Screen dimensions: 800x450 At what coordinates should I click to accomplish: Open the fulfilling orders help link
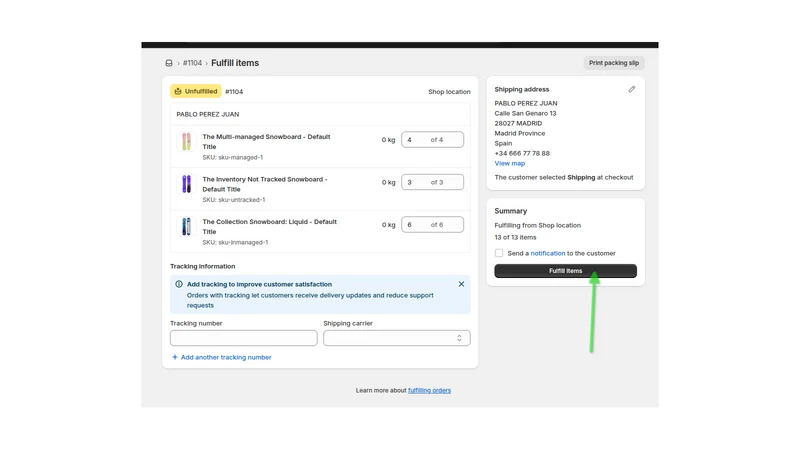point(429,390)
